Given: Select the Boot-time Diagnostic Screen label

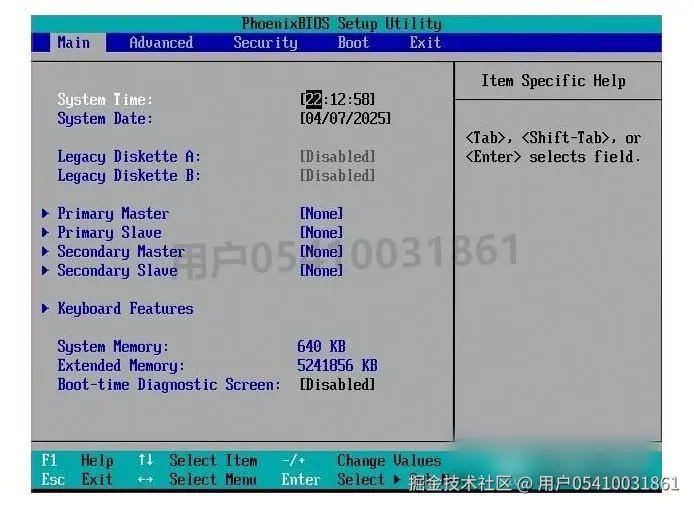Looking at the screenshot, I should [x=169, y=385].
